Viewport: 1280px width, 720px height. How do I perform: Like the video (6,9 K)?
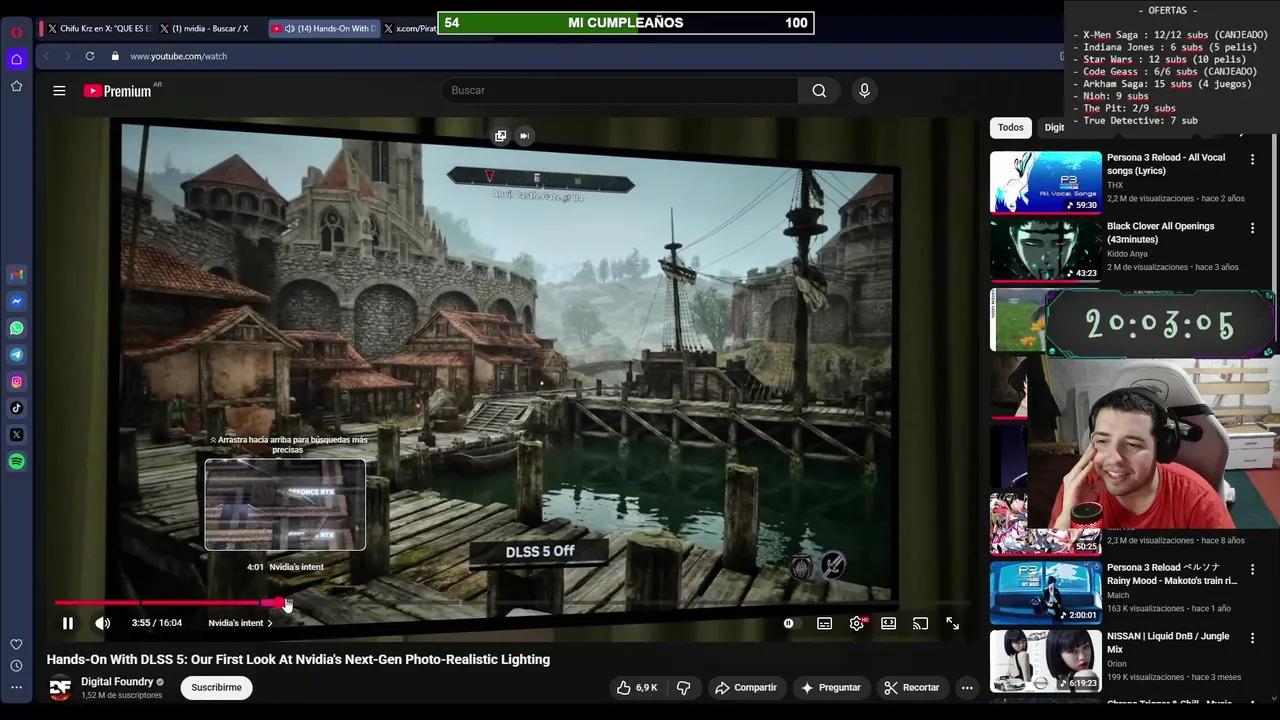tap(637, 687)
